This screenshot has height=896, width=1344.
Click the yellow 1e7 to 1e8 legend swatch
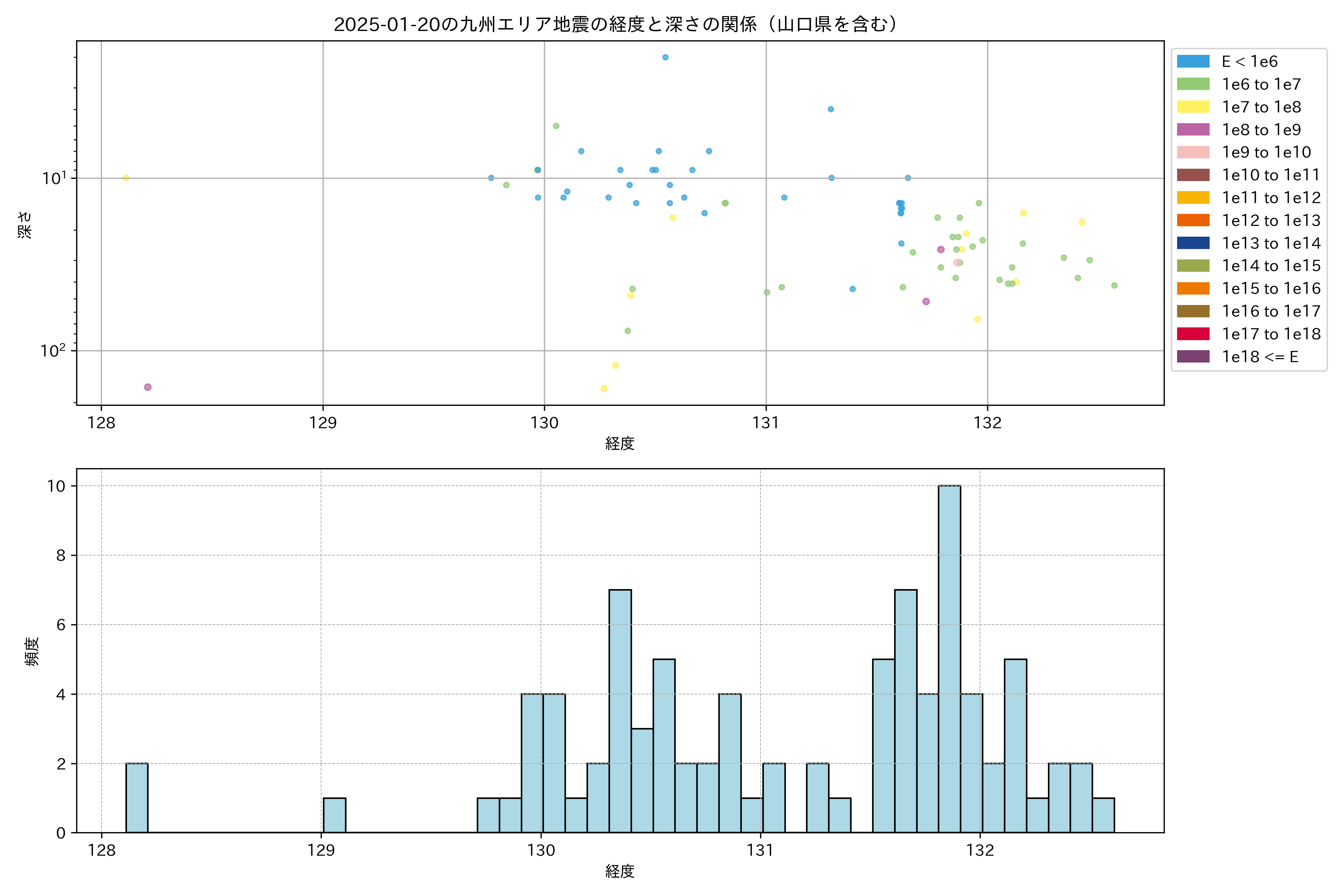[x=1192, y=107]
